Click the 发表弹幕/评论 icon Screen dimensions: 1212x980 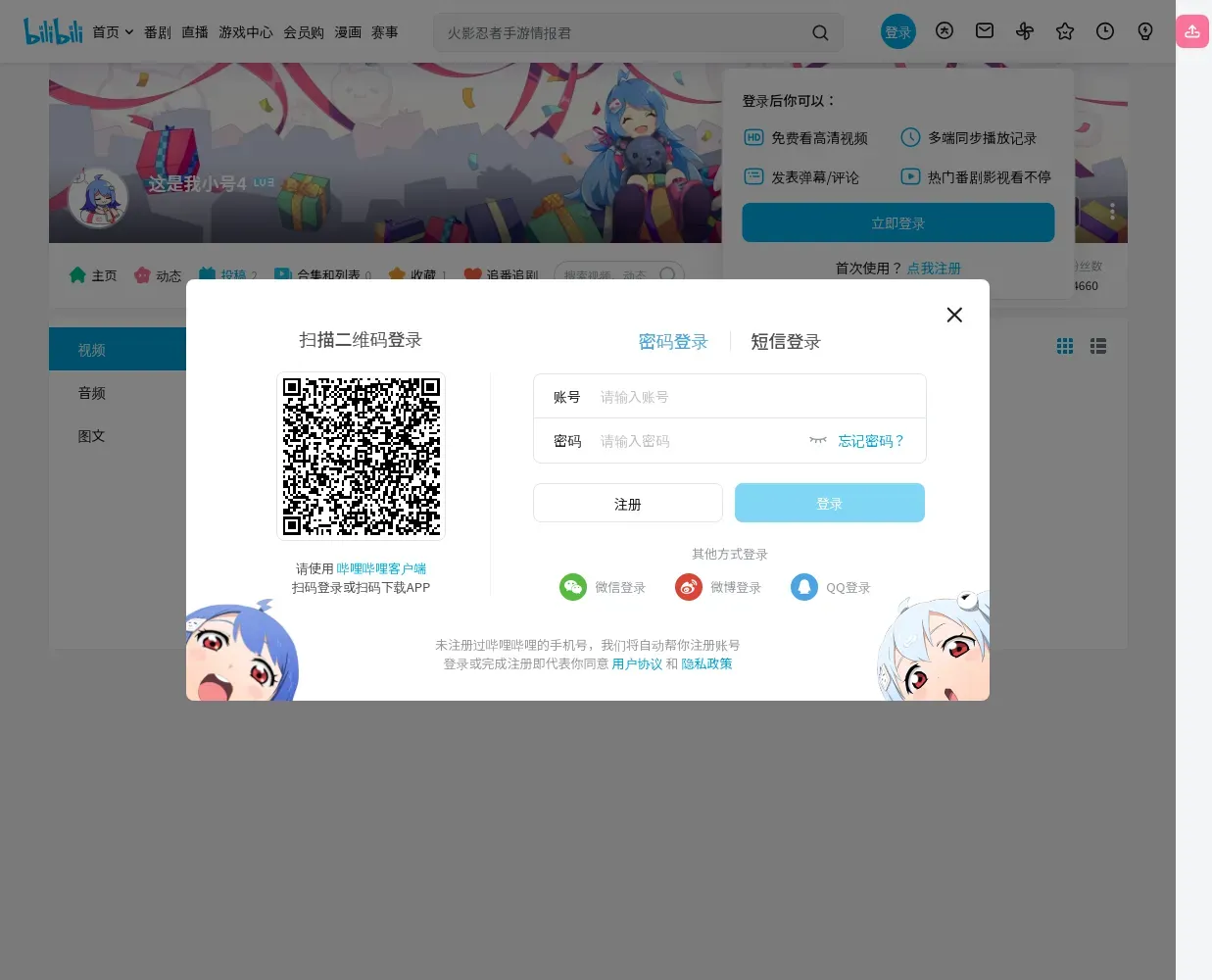(x=753, y=176)
